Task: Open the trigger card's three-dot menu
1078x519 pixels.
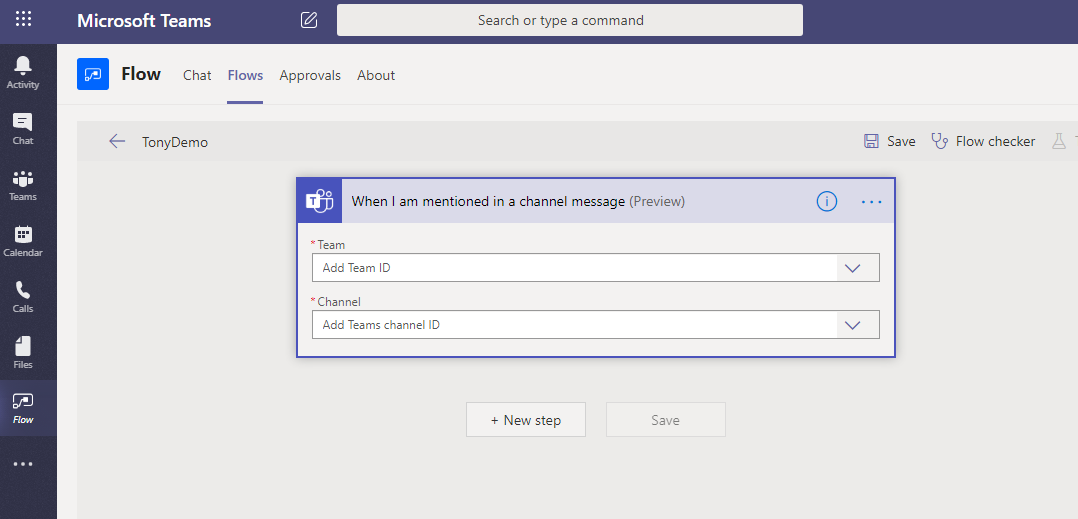Action: pyautogui.click(x=871, y=202)
